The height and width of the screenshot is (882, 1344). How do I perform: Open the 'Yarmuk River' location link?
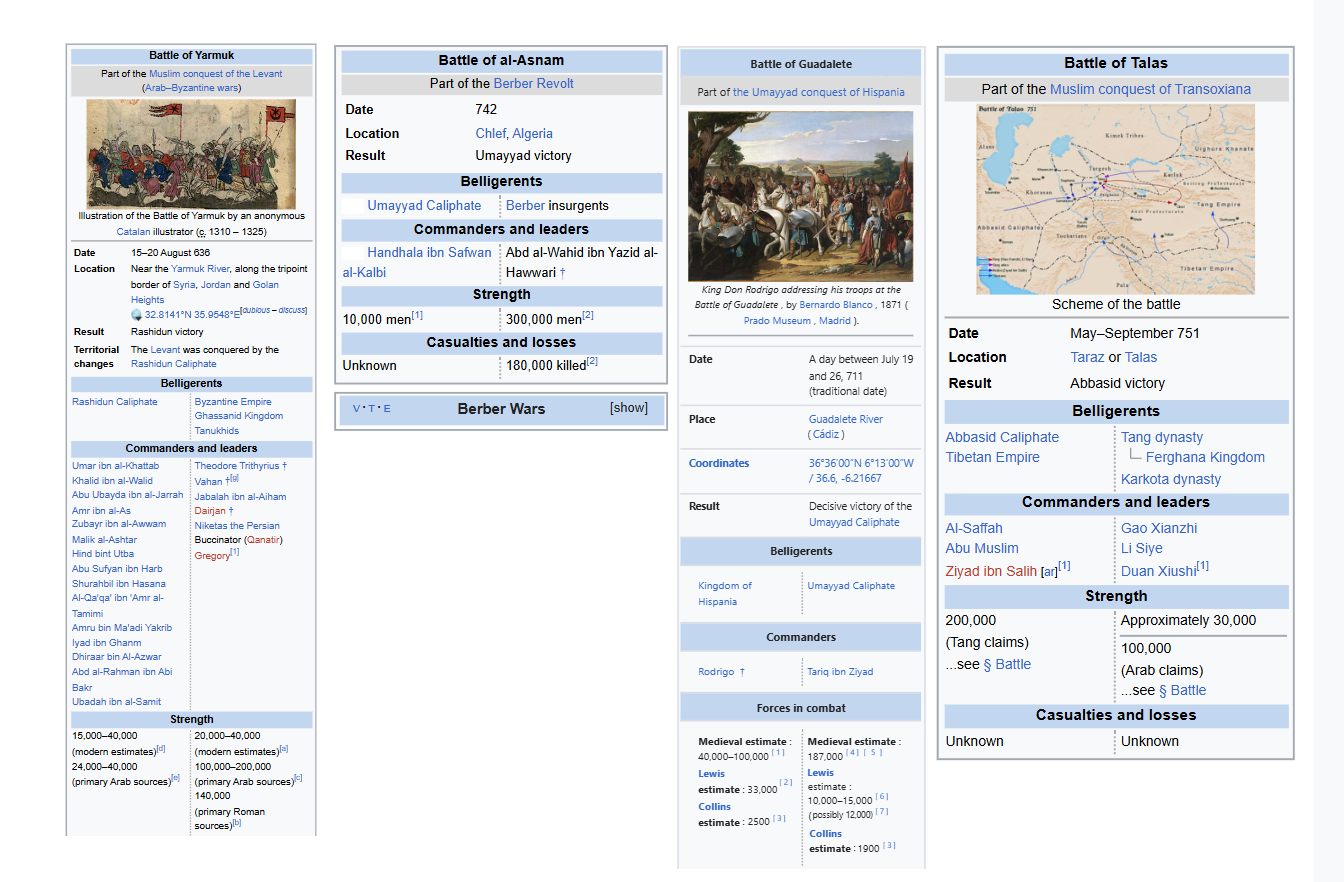pyautogui.click(x=200, y=269)
